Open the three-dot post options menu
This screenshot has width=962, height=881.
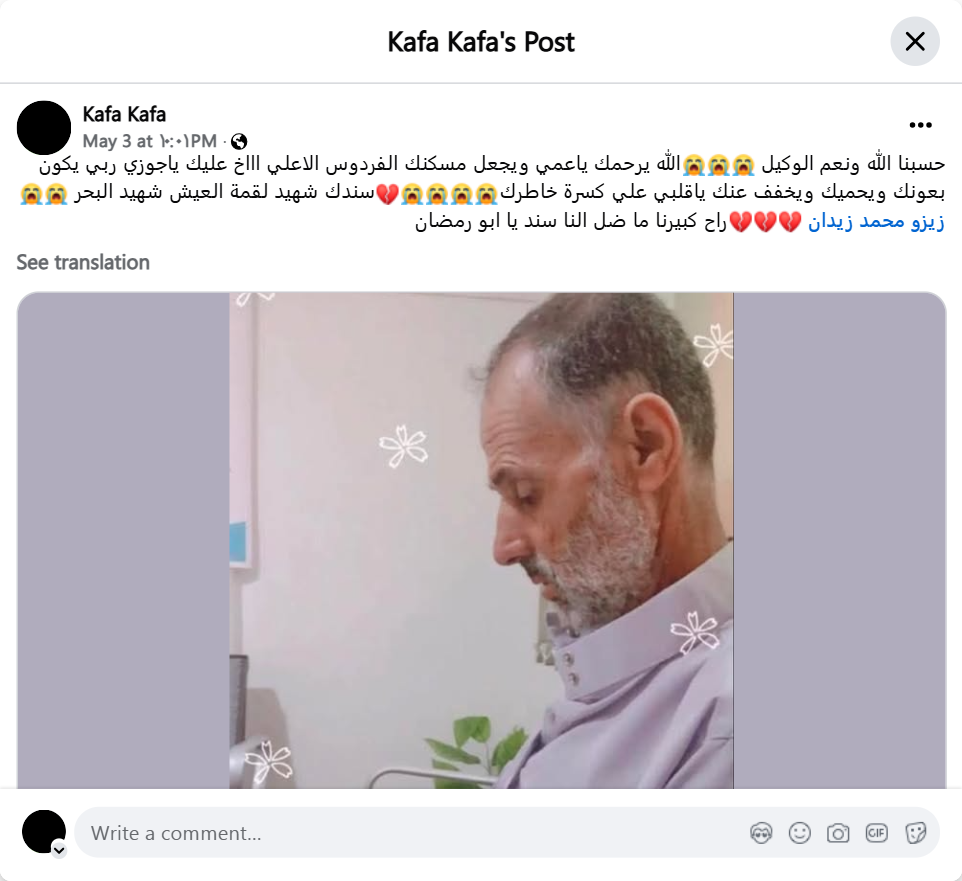point(920,125)
